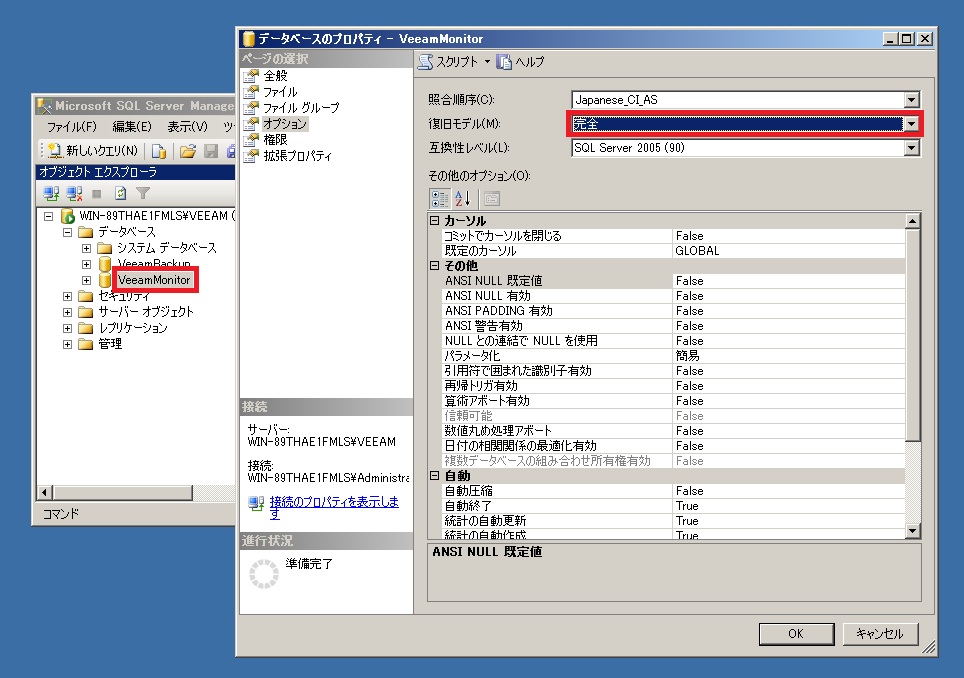The width and height of the screenshot is (964, 678).
Task: Click the OK button
Action: 796,634
